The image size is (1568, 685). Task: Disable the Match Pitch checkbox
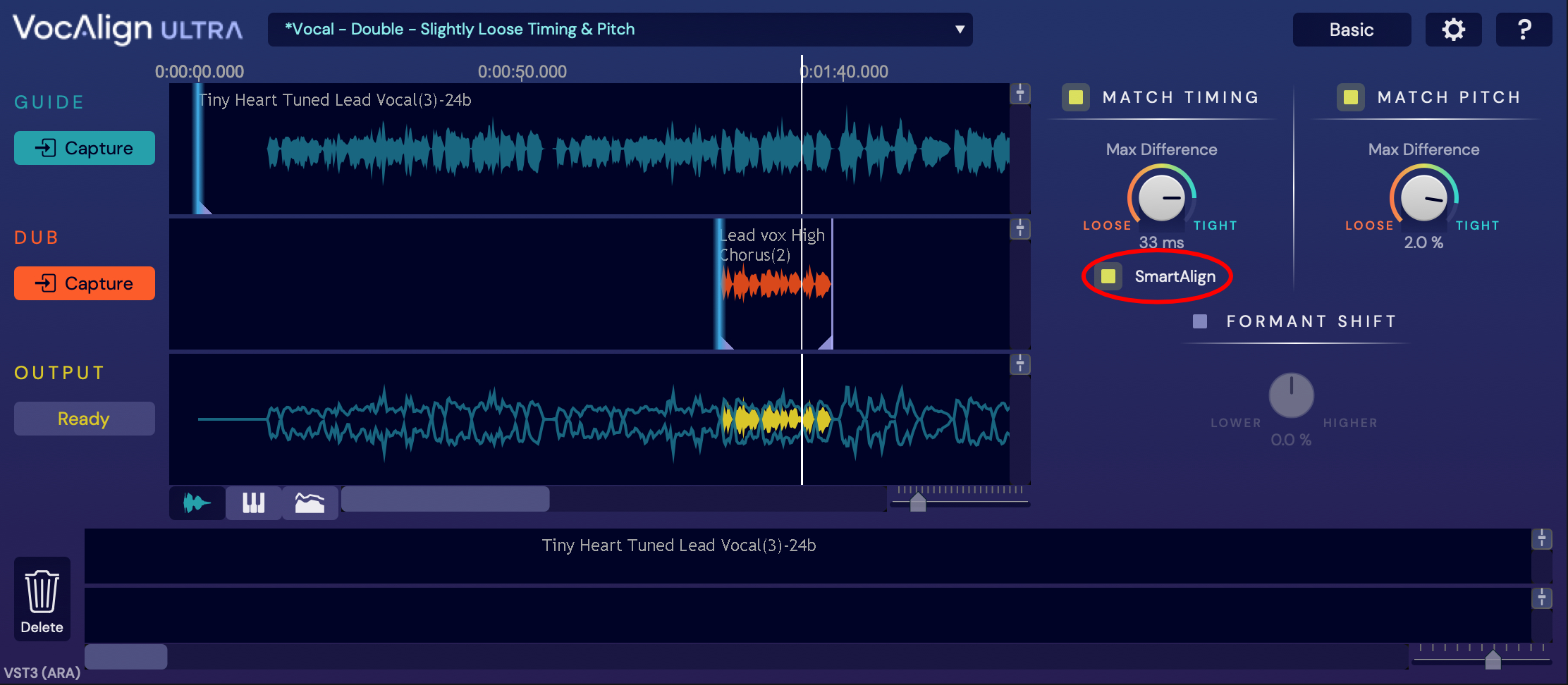click(1351, 97)
